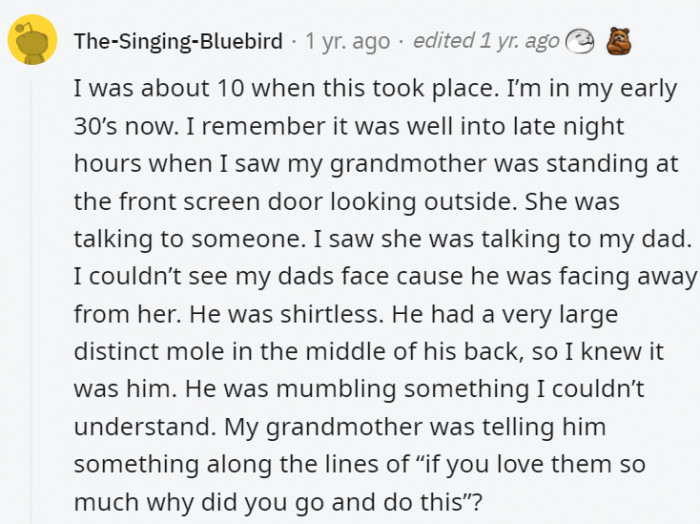The image size is (700, 524).
Task: Click the brown bear award icon
Action: point(618,41)
